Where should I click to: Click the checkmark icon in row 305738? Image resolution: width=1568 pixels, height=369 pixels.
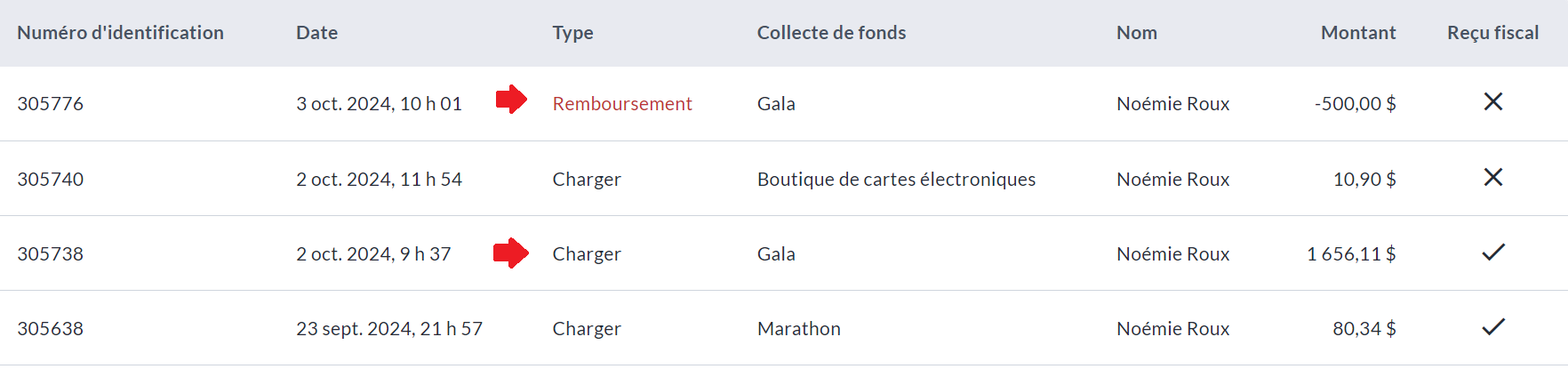click(x=1493, y=253)
